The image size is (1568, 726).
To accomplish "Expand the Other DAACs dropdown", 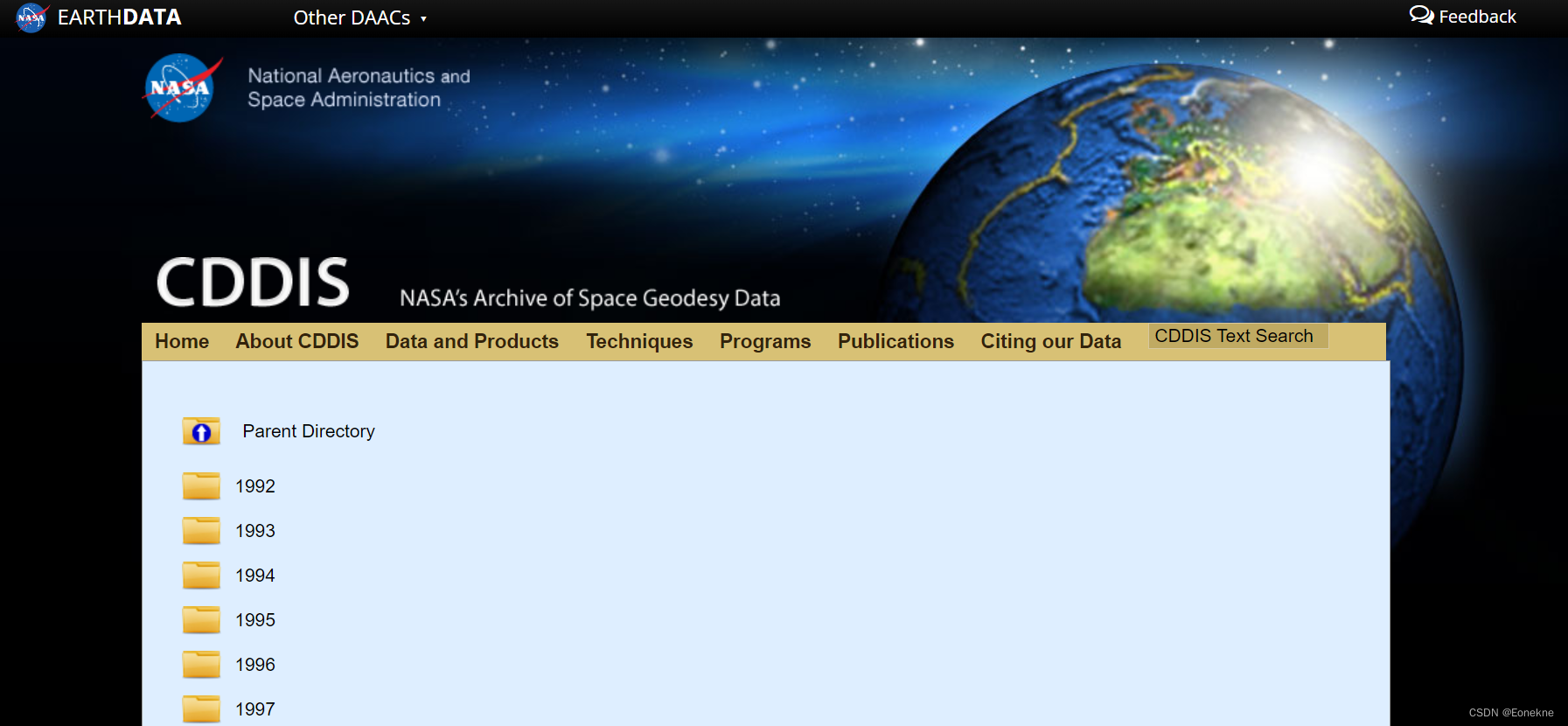I will point(359,17).
